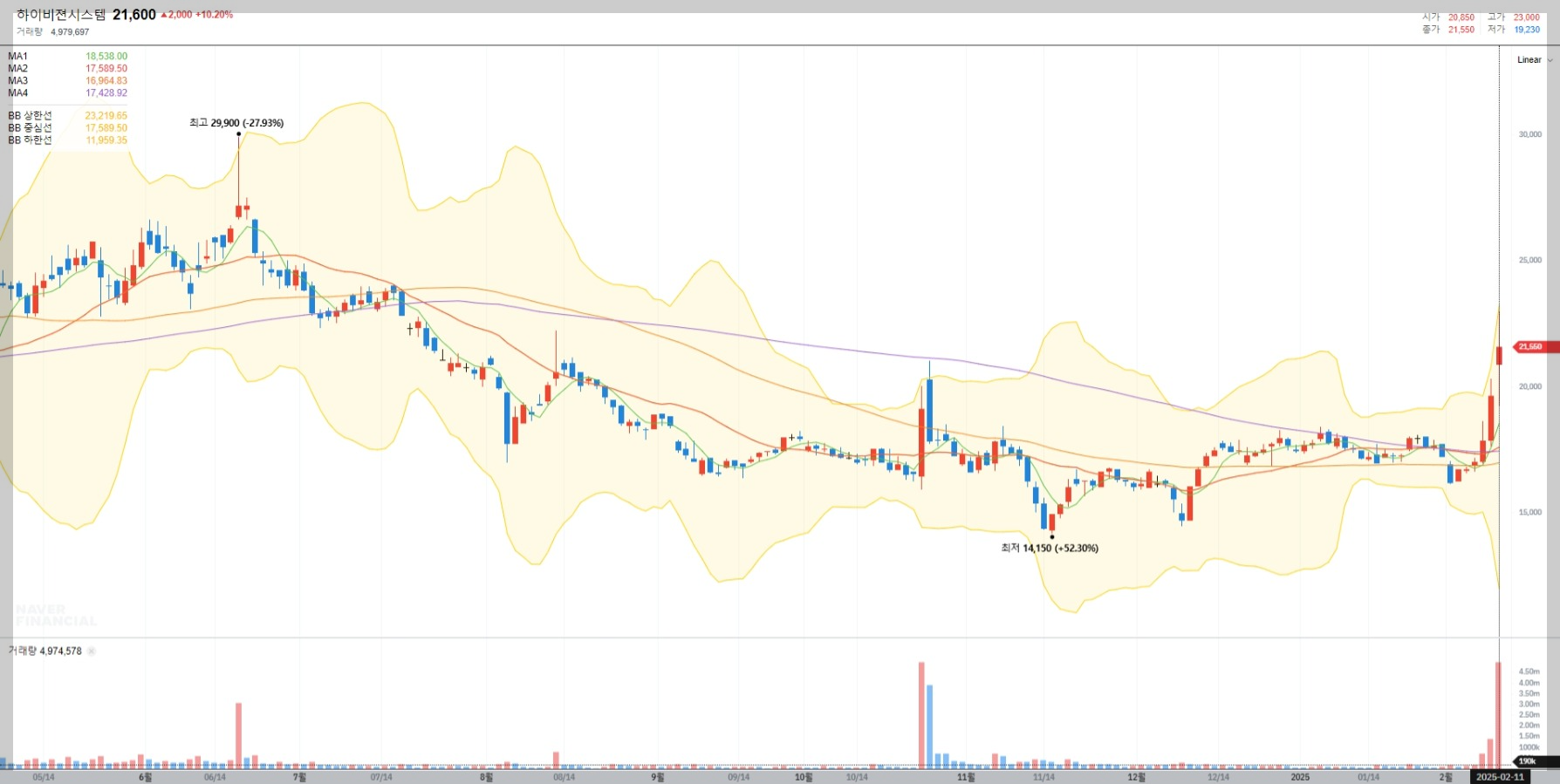Select the MA4 legend entry

click(67, 93)
